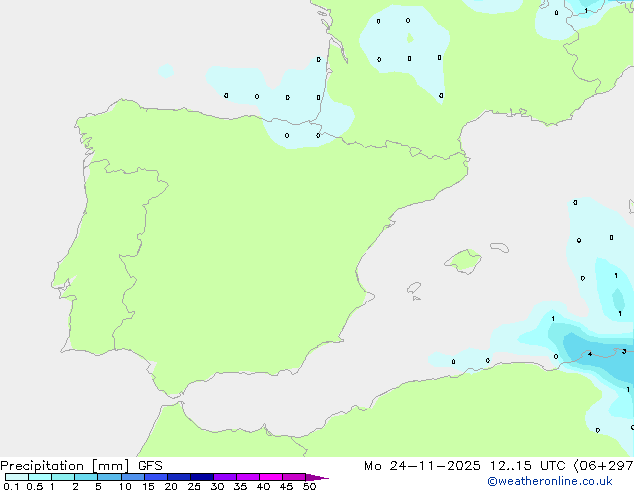Screen dimensions: 634x490
Task: Click the "35" legend scale label
Action: click(240, 486)
